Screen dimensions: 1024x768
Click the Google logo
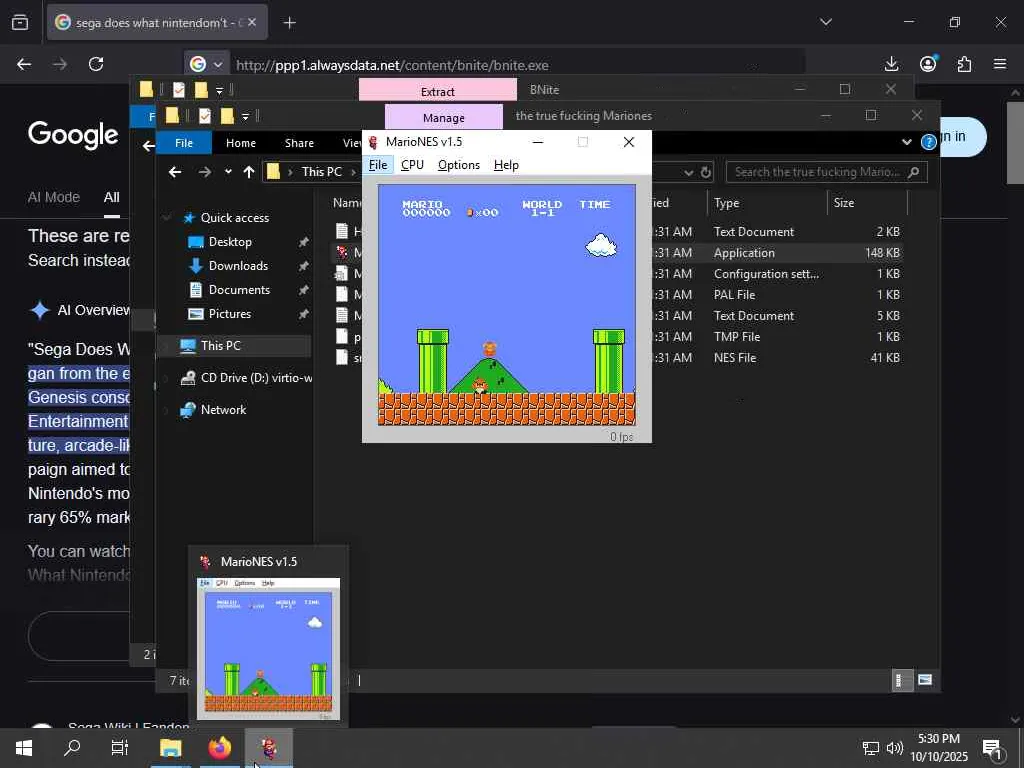coord(73,135)
